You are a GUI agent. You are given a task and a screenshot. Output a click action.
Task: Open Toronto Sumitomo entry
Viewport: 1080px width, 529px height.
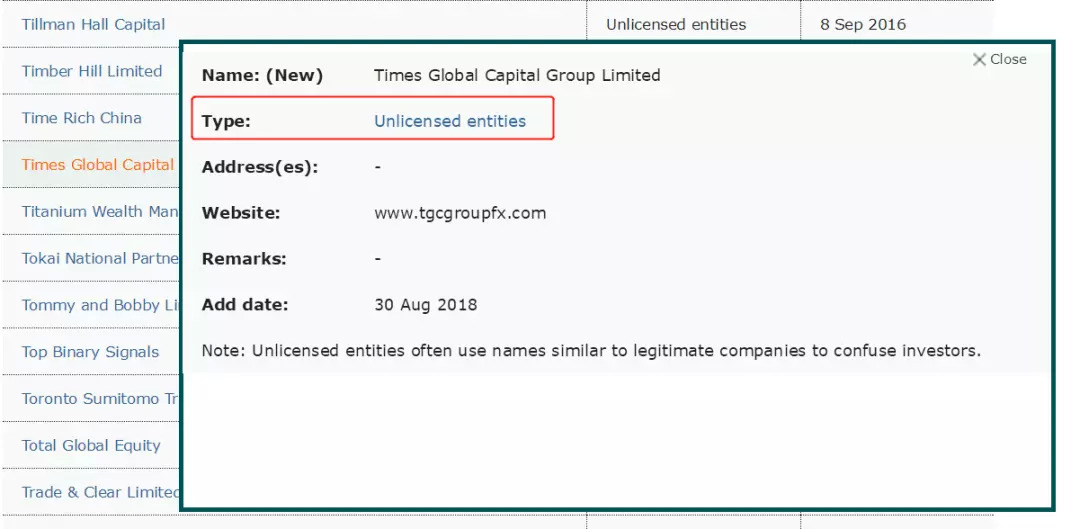click(101, 400)
